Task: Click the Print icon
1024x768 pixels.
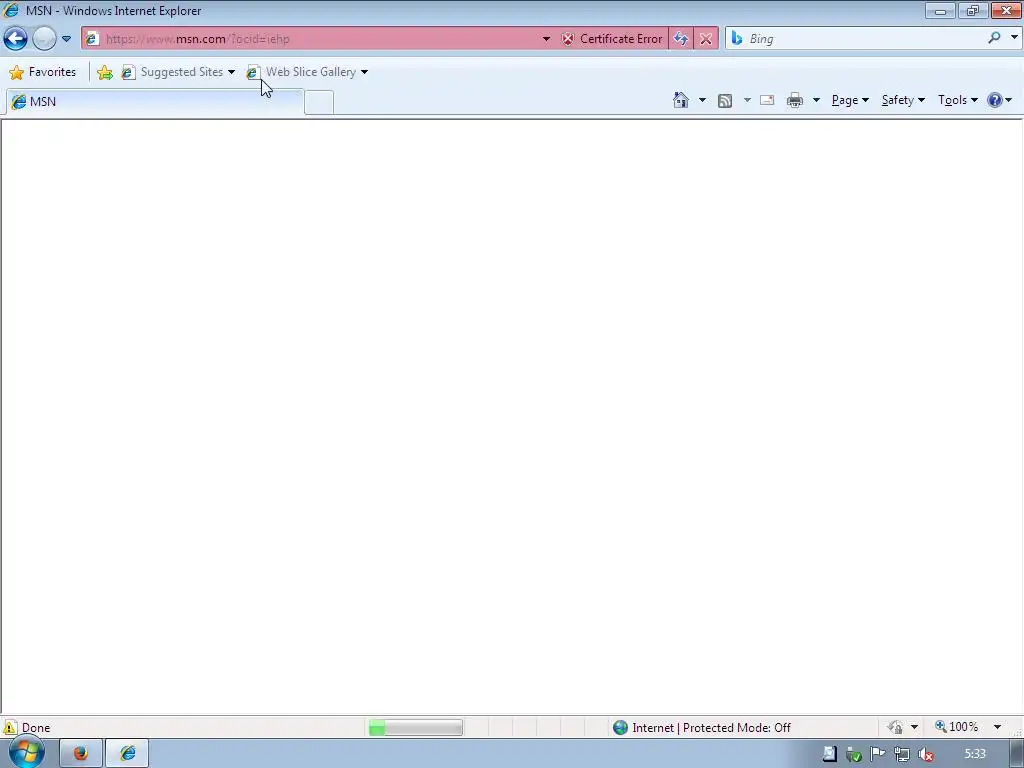Action: tap(795, 100)
